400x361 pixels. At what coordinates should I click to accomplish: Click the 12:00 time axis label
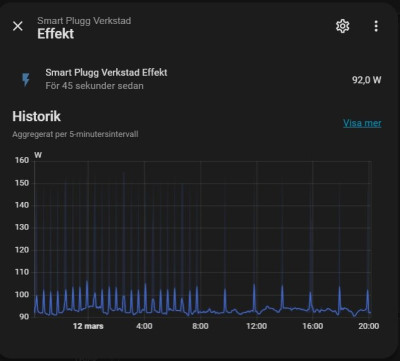click(256, 326)
